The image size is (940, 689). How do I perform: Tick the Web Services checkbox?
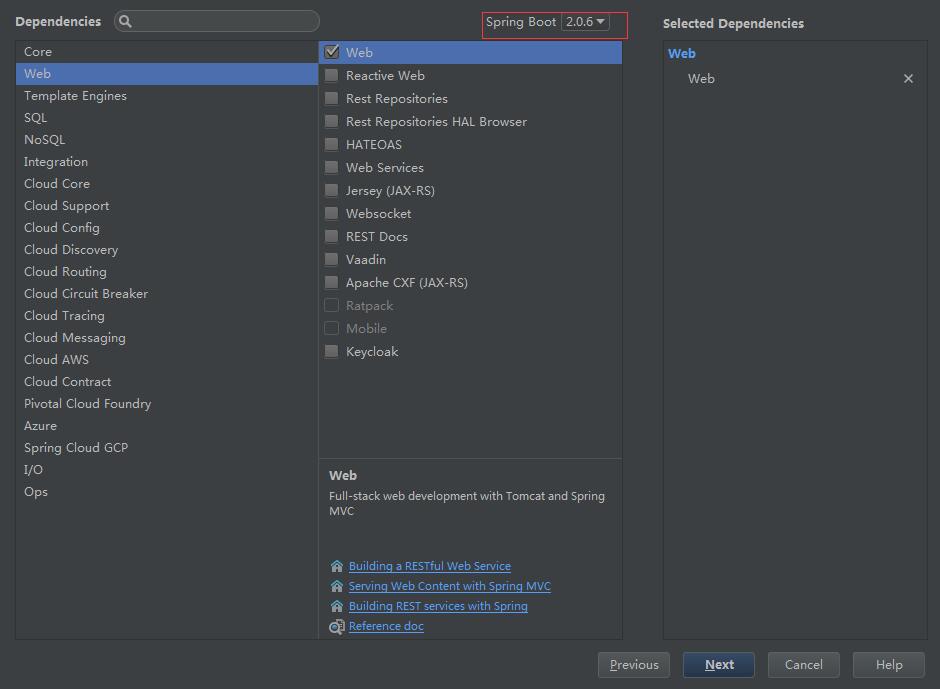click(x=332, y=167)
